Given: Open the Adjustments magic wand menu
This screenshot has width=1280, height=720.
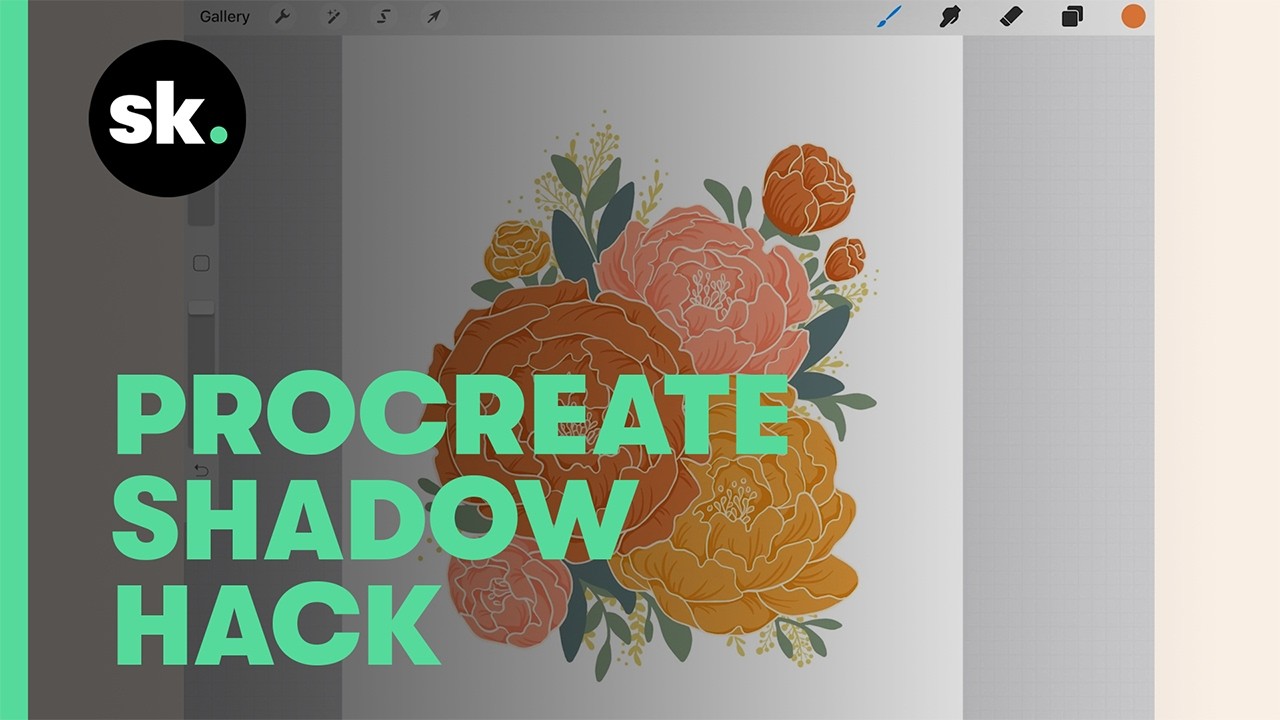Looking at the screenshot, I should pos(333,17).
